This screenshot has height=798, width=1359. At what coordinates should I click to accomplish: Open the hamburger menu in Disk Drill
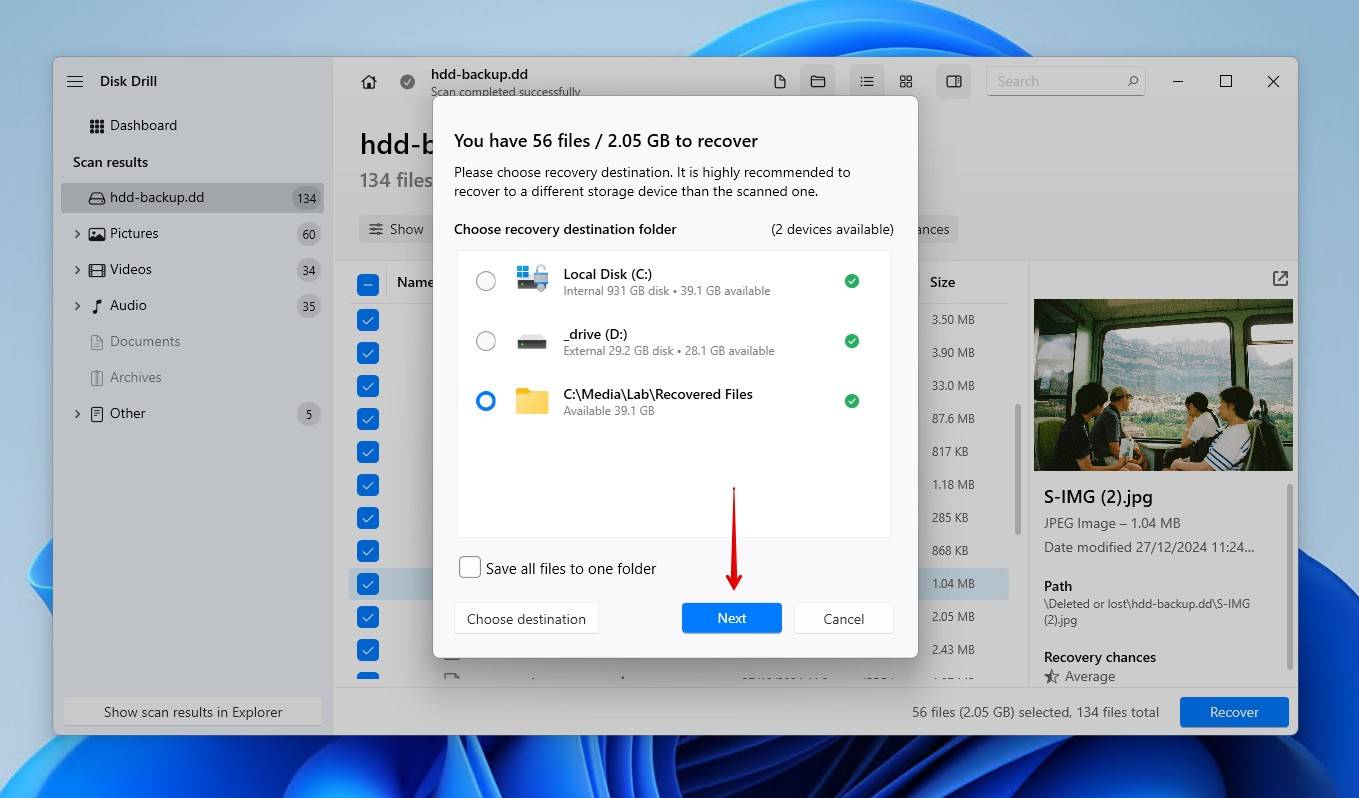click(x=75, y=81)
